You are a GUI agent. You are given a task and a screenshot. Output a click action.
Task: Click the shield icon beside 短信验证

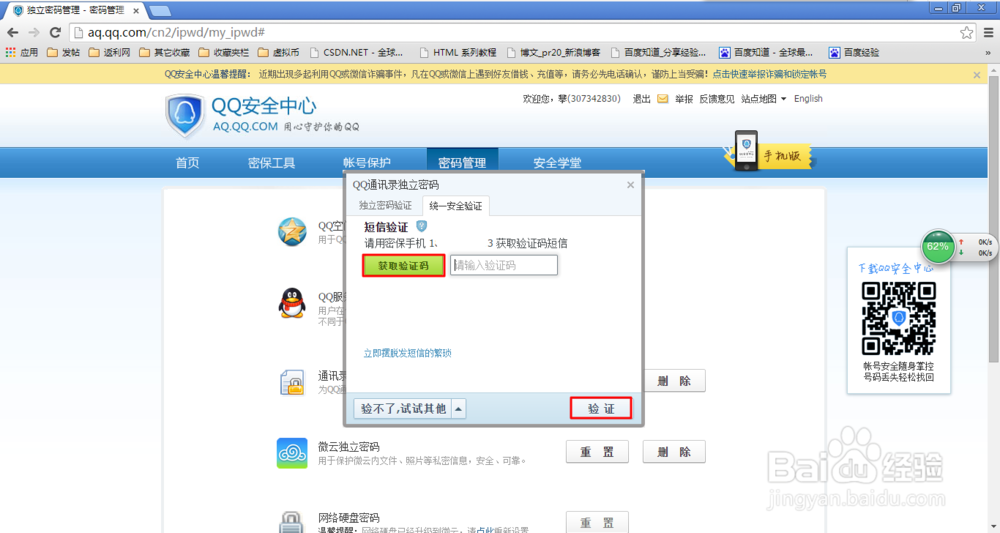pos(422,226)
